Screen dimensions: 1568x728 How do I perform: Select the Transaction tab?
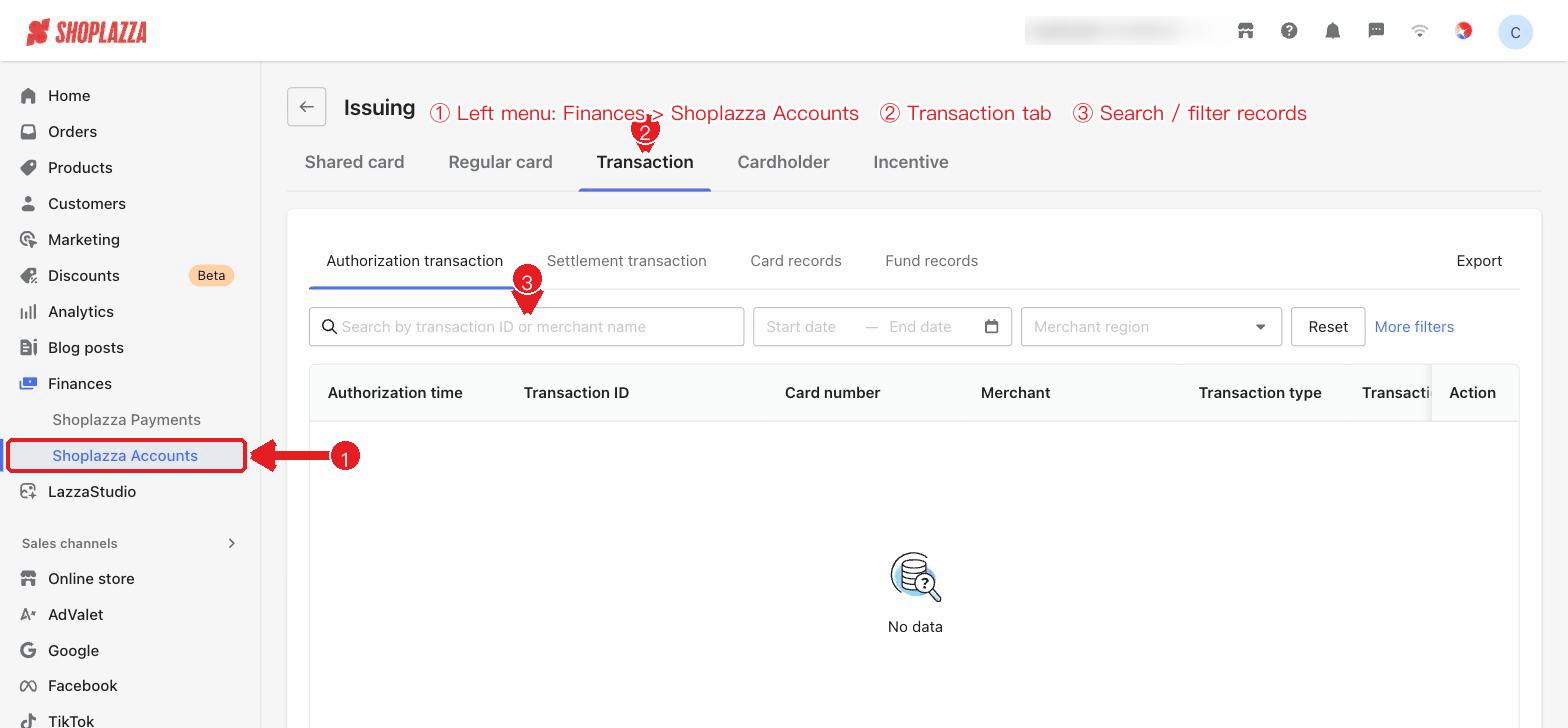click(x=645, y=162)
